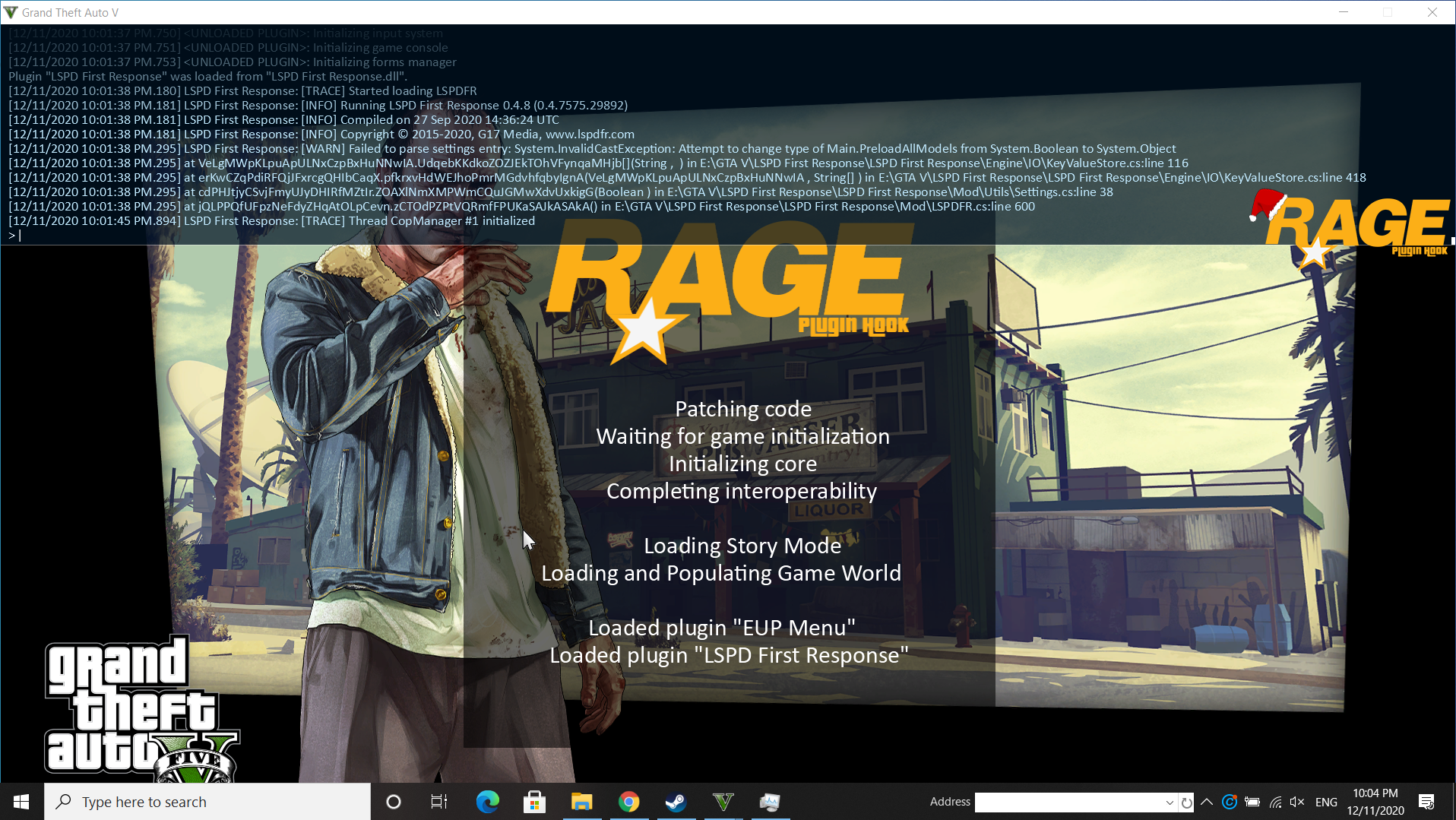Open the monitor app beside GTA V icon
Screen dimensions: 1456x820
(x=770, y=802)
